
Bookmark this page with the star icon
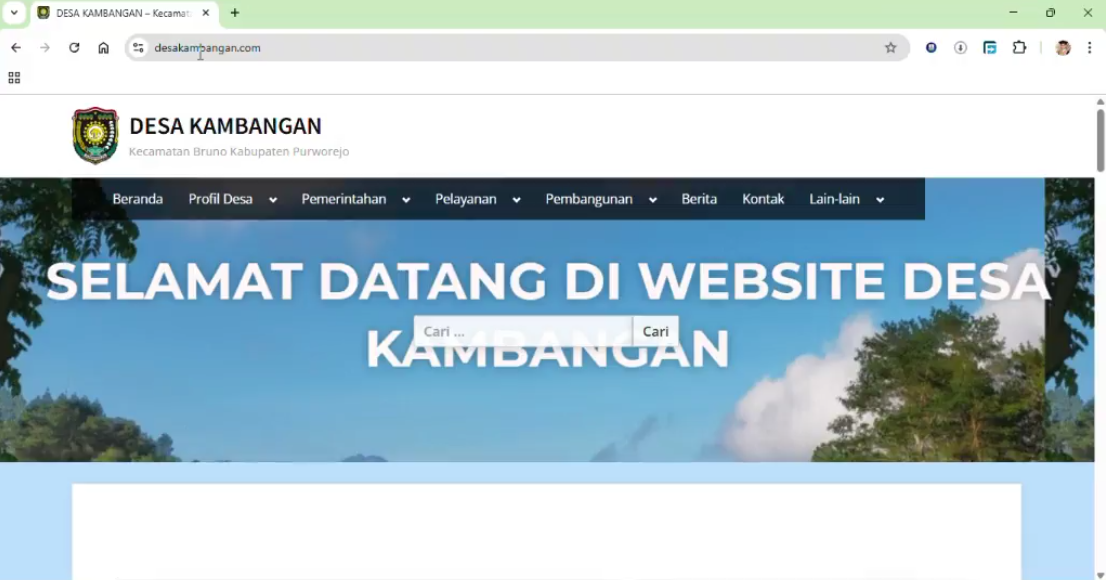tap(890, 47)
